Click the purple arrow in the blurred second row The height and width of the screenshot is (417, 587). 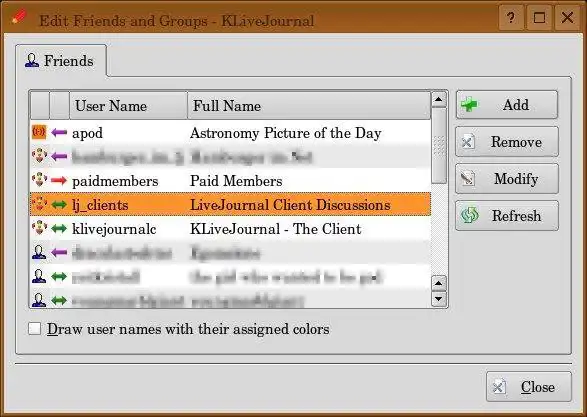[59, 156]
